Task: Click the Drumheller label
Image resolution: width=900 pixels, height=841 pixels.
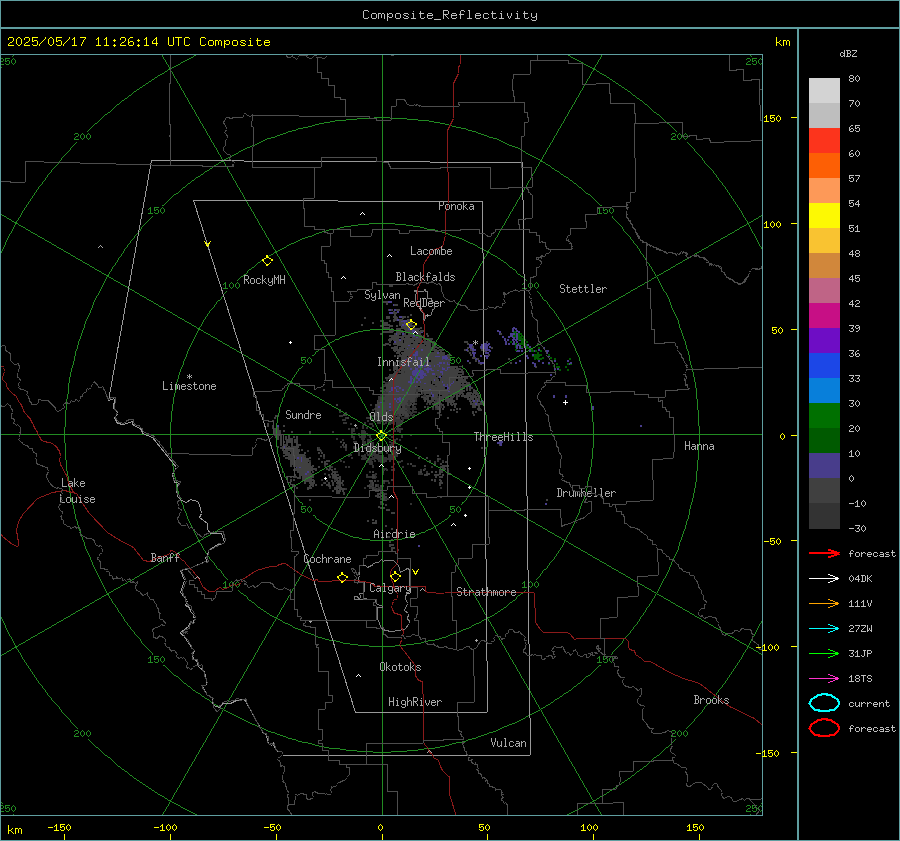Action: point(585,493)
